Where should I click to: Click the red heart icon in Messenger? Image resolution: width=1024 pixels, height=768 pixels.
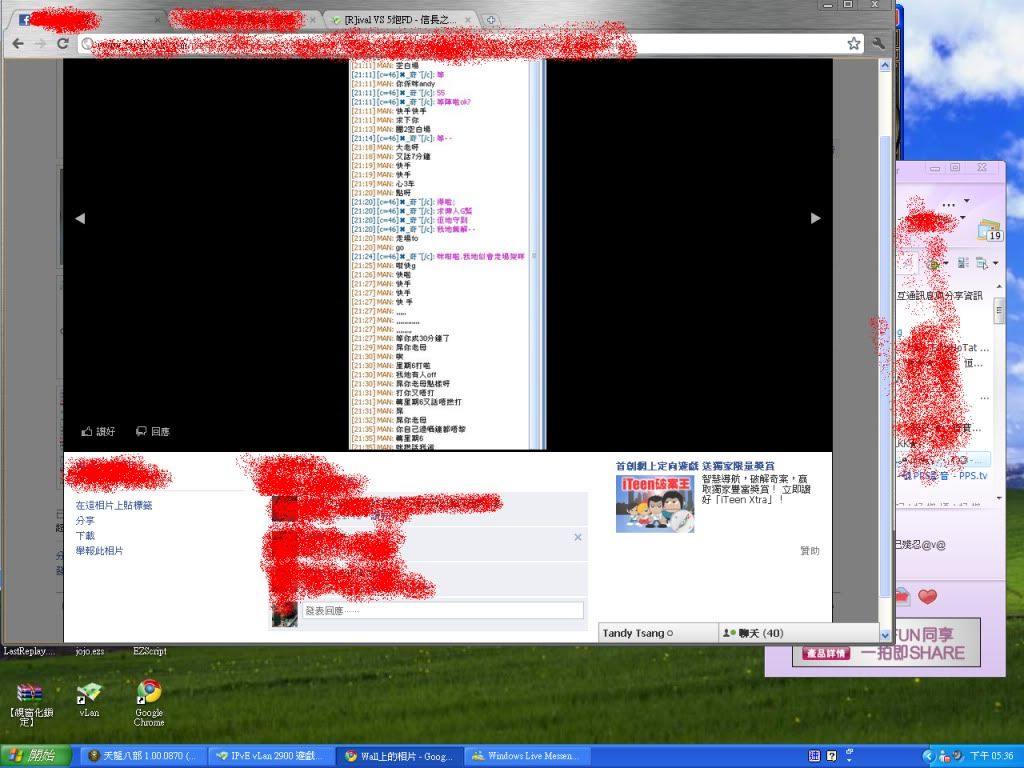[927, 597]
